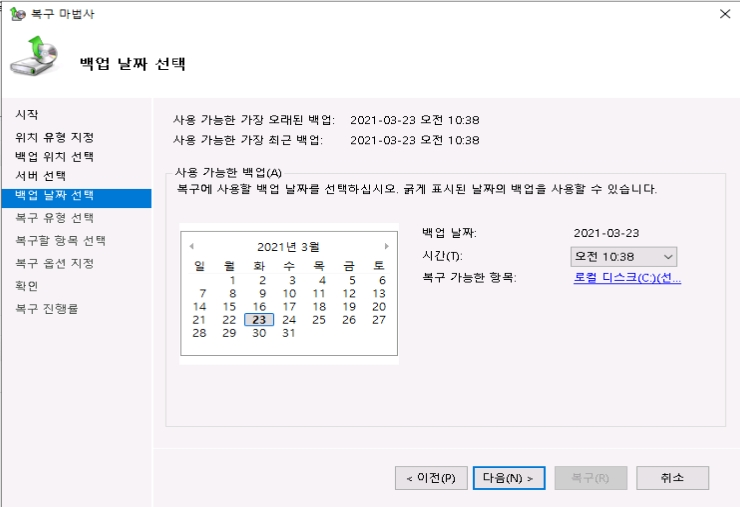Click the 취소 cancel button
Screen dimensions: 740x507
[x=672, y=478]
